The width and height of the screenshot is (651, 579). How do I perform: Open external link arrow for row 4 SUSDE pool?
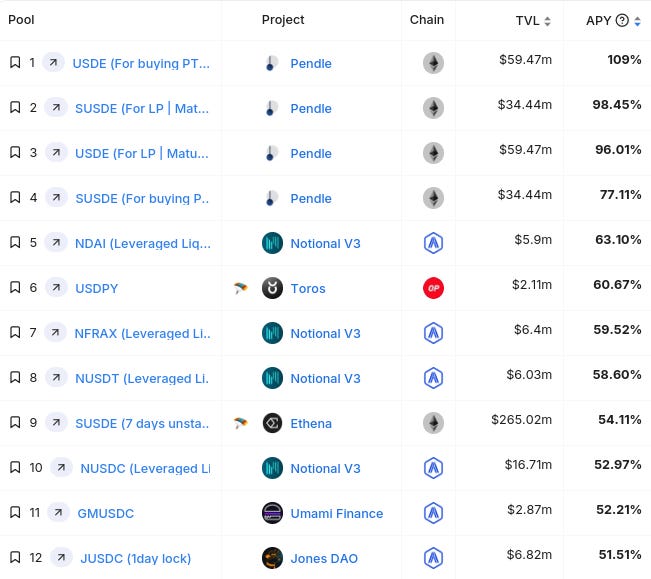coord(56,197)
